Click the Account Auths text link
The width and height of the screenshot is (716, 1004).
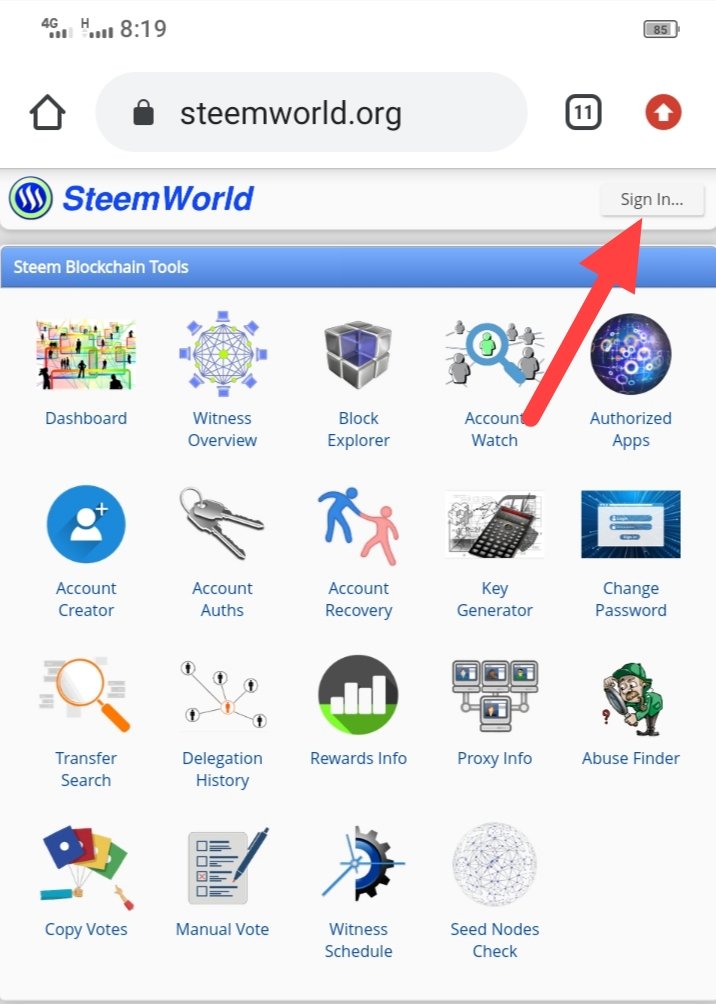click(222, 599)
